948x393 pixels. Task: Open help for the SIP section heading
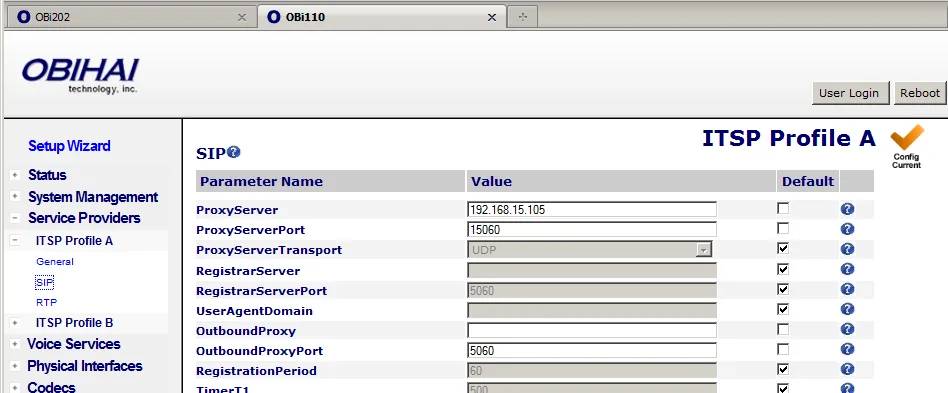[234, 152]
